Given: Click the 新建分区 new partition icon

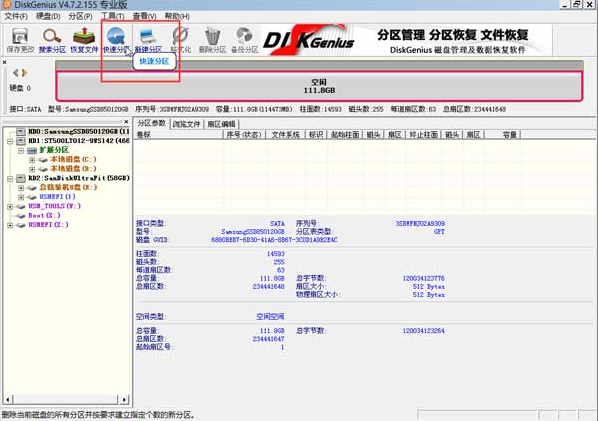Looking at the screenshot, I should tap(148, 40).
